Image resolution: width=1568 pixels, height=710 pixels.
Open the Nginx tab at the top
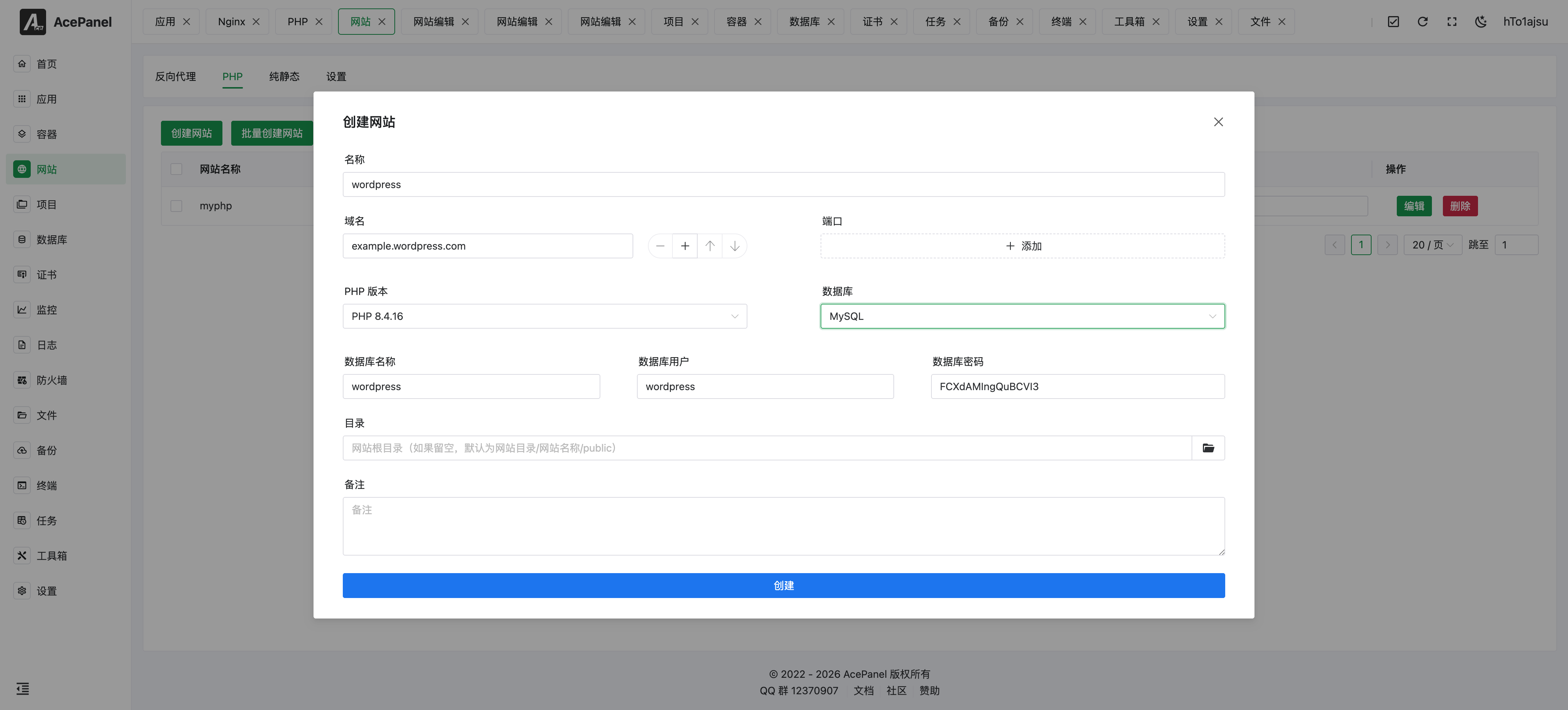click(x=232, y=21)
